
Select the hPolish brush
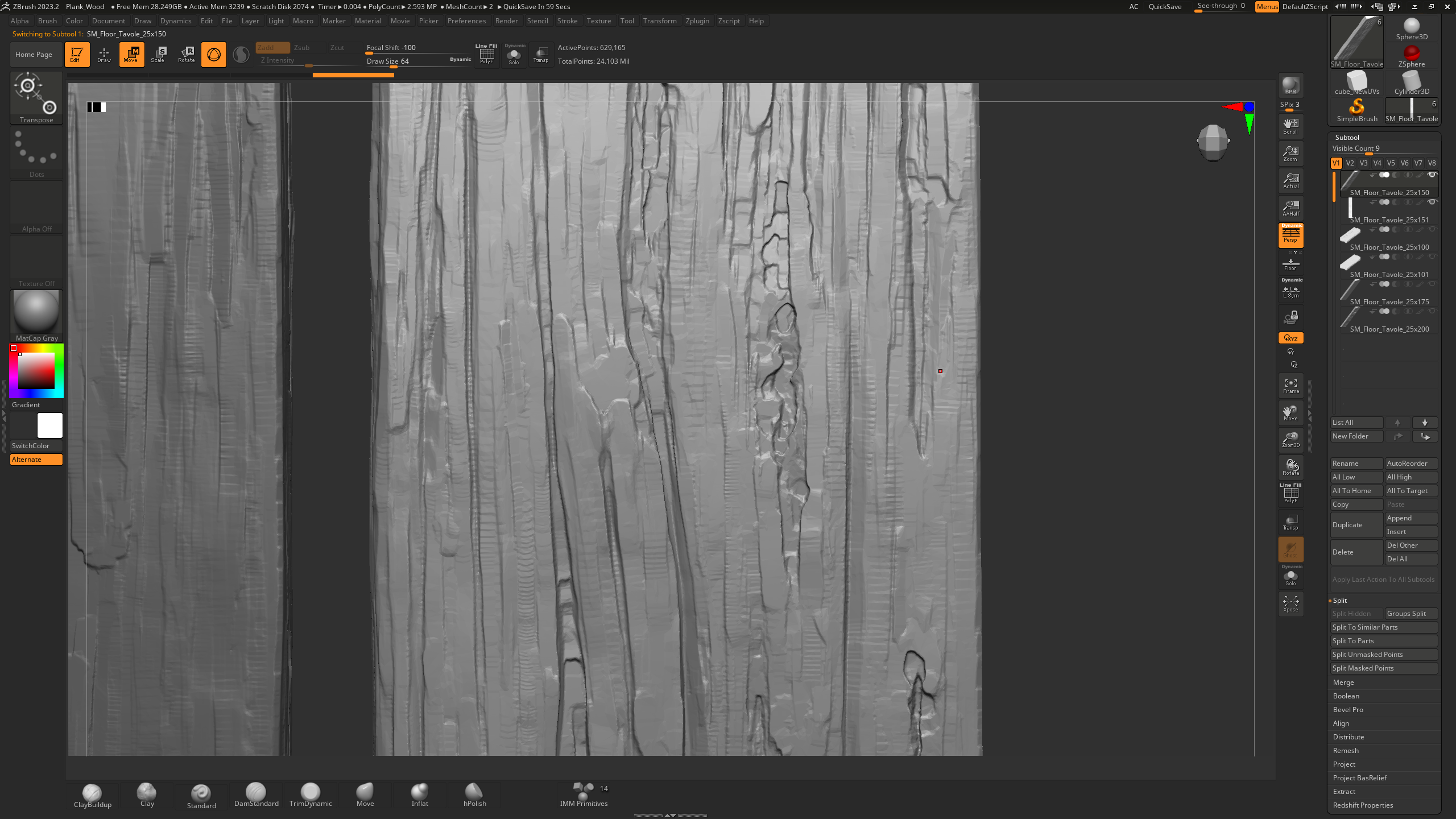click(x=474, y=794)
